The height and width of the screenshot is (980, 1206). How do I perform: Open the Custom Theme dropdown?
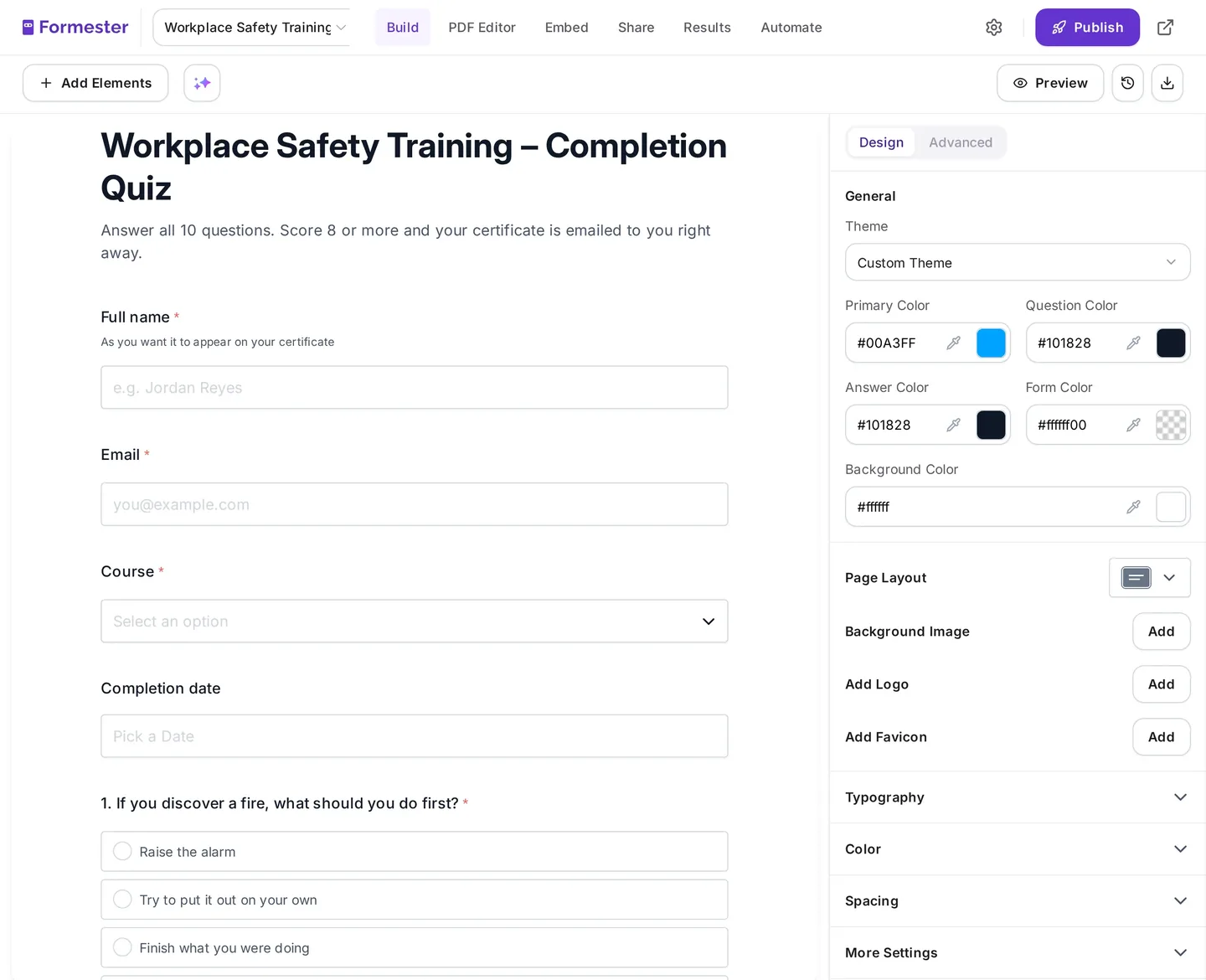coord(1018,262)
